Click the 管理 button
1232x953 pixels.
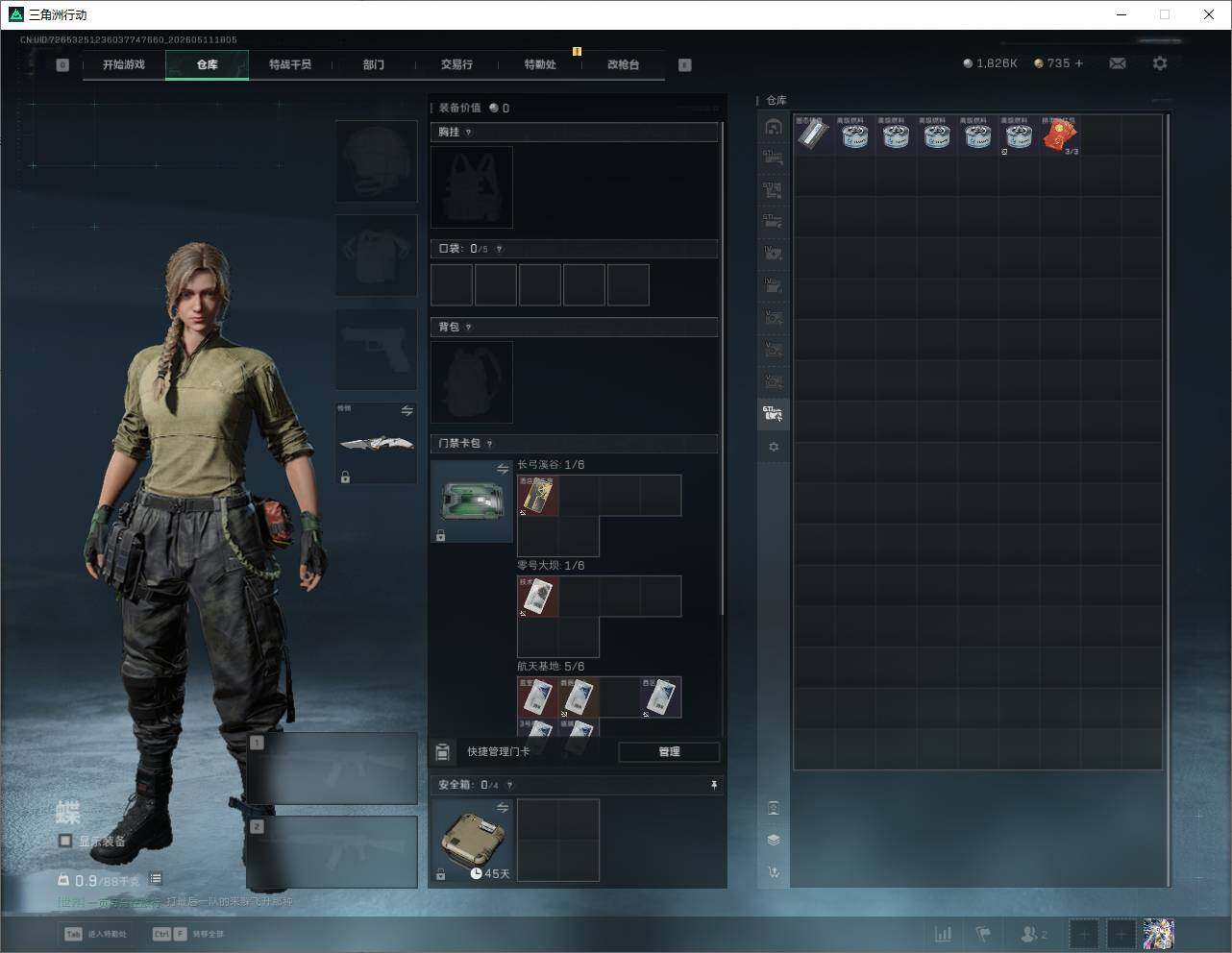click(x=669, y=752)
